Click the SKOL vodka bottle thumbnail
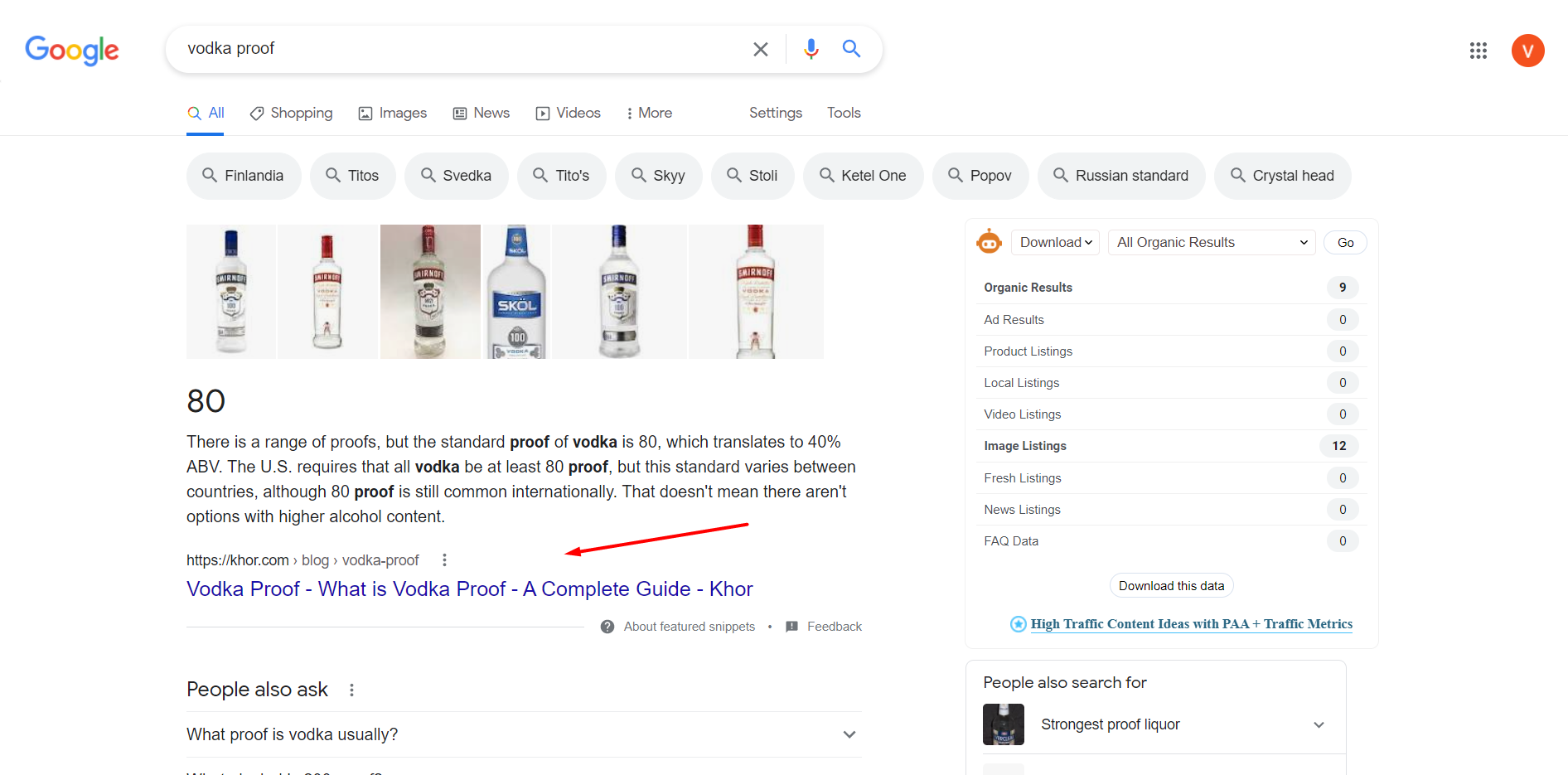 (x=516, y=292)
